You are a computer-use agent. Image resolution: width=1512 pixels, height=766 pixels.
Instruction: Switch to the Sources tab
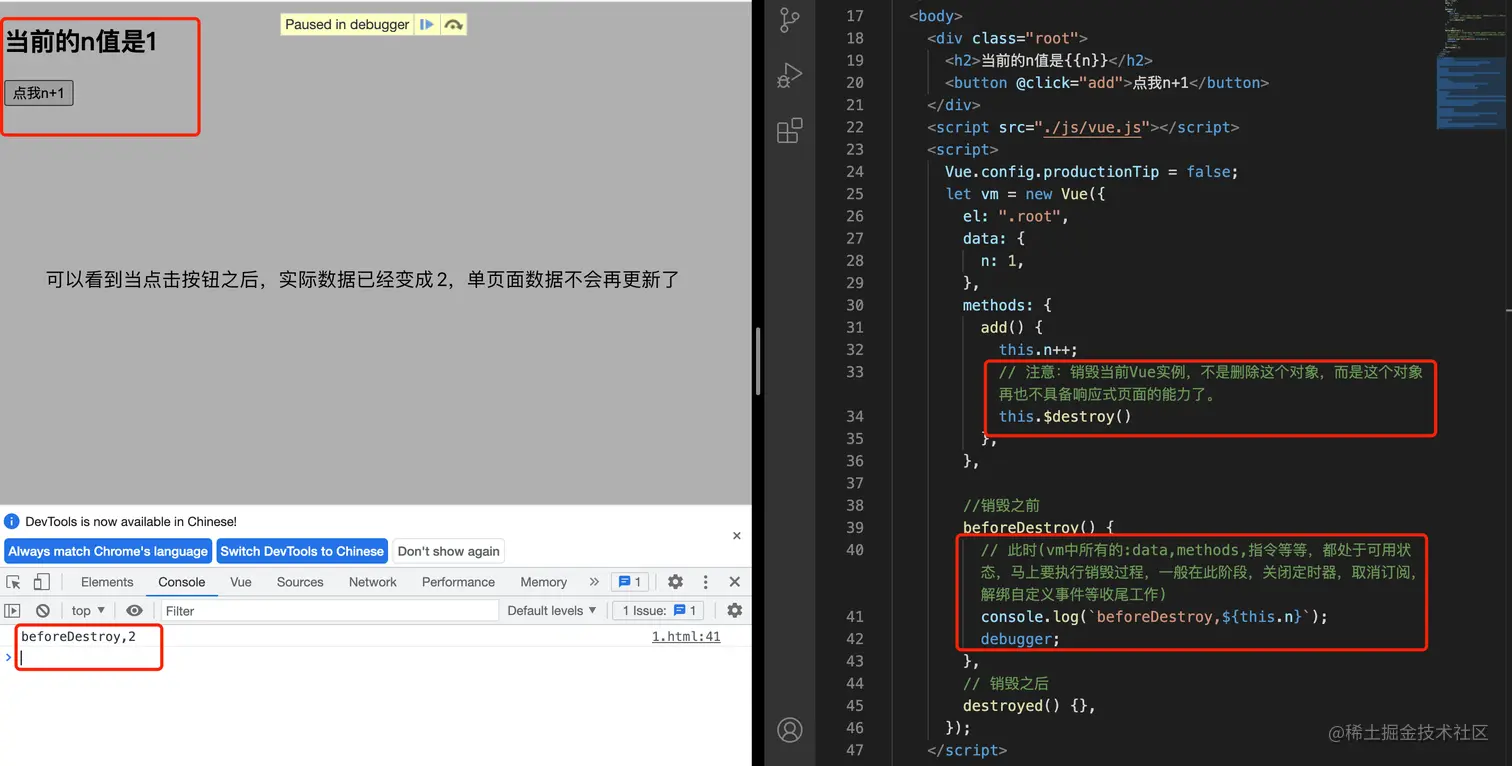tap(300, 582)
